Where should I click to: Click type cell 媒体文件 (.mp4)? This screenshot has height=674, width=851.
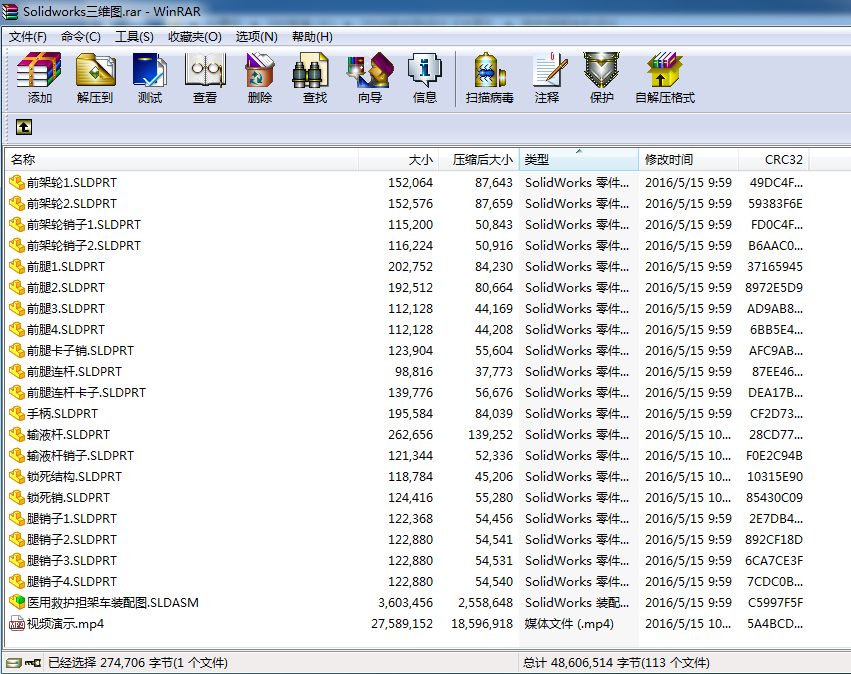569,624
